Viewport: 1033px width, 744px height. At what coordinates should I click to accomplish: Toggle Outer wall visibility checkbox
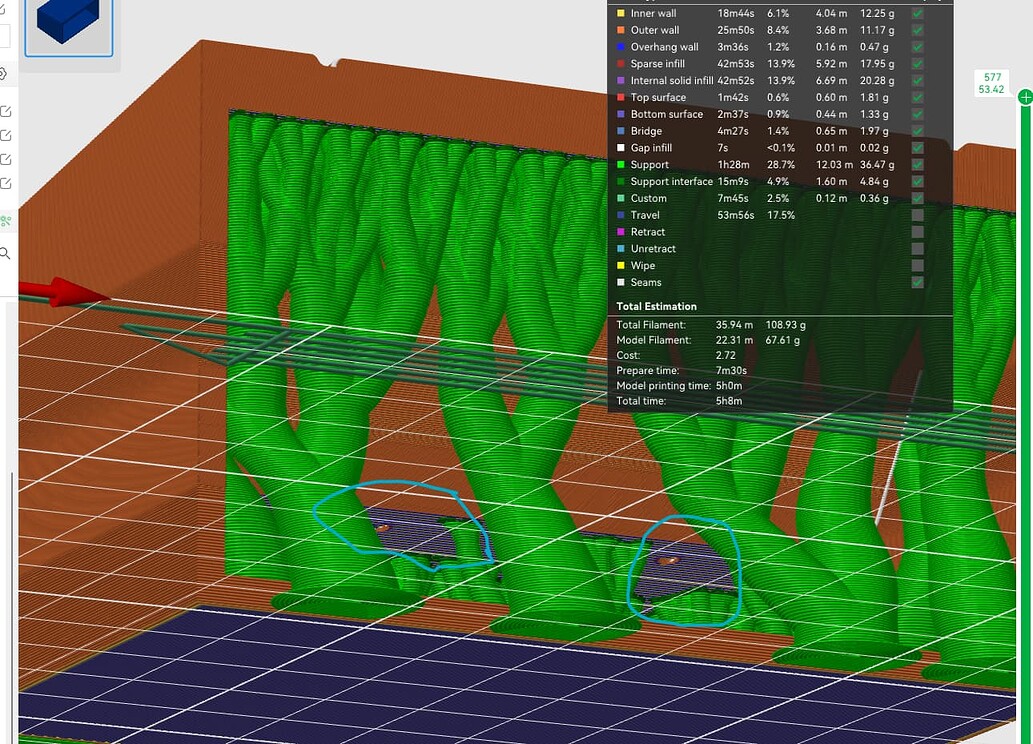point(917,30)
